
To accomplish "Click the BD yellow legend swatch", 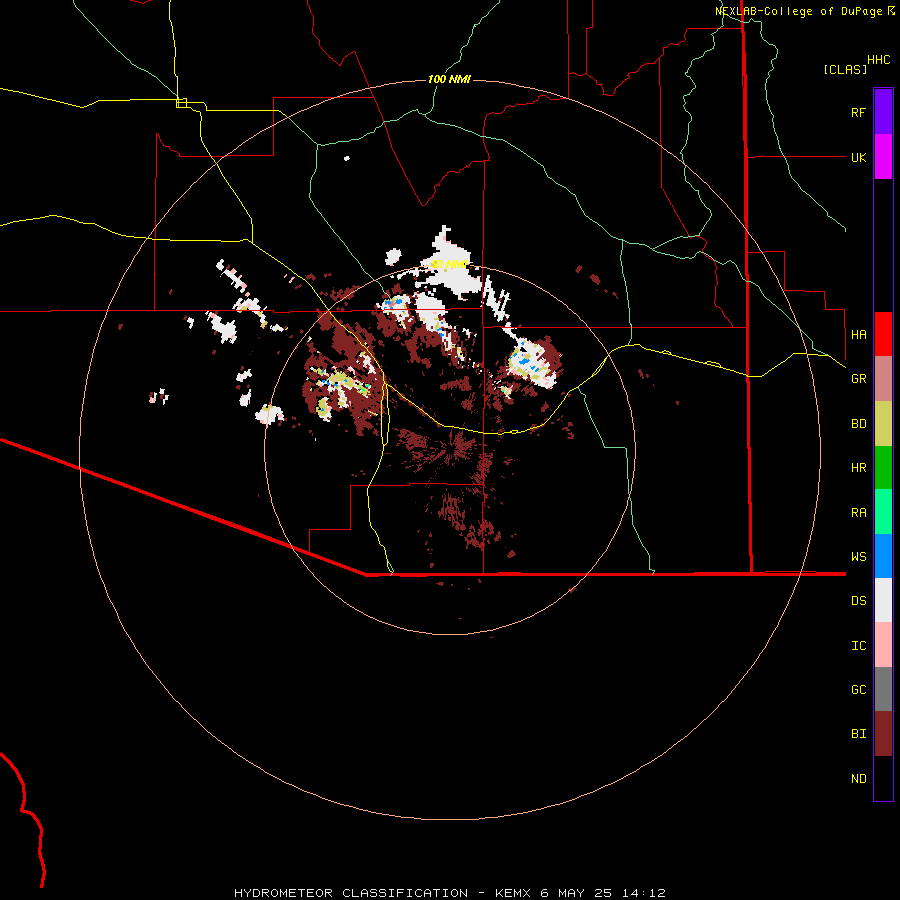I will (x=883, y=424).
